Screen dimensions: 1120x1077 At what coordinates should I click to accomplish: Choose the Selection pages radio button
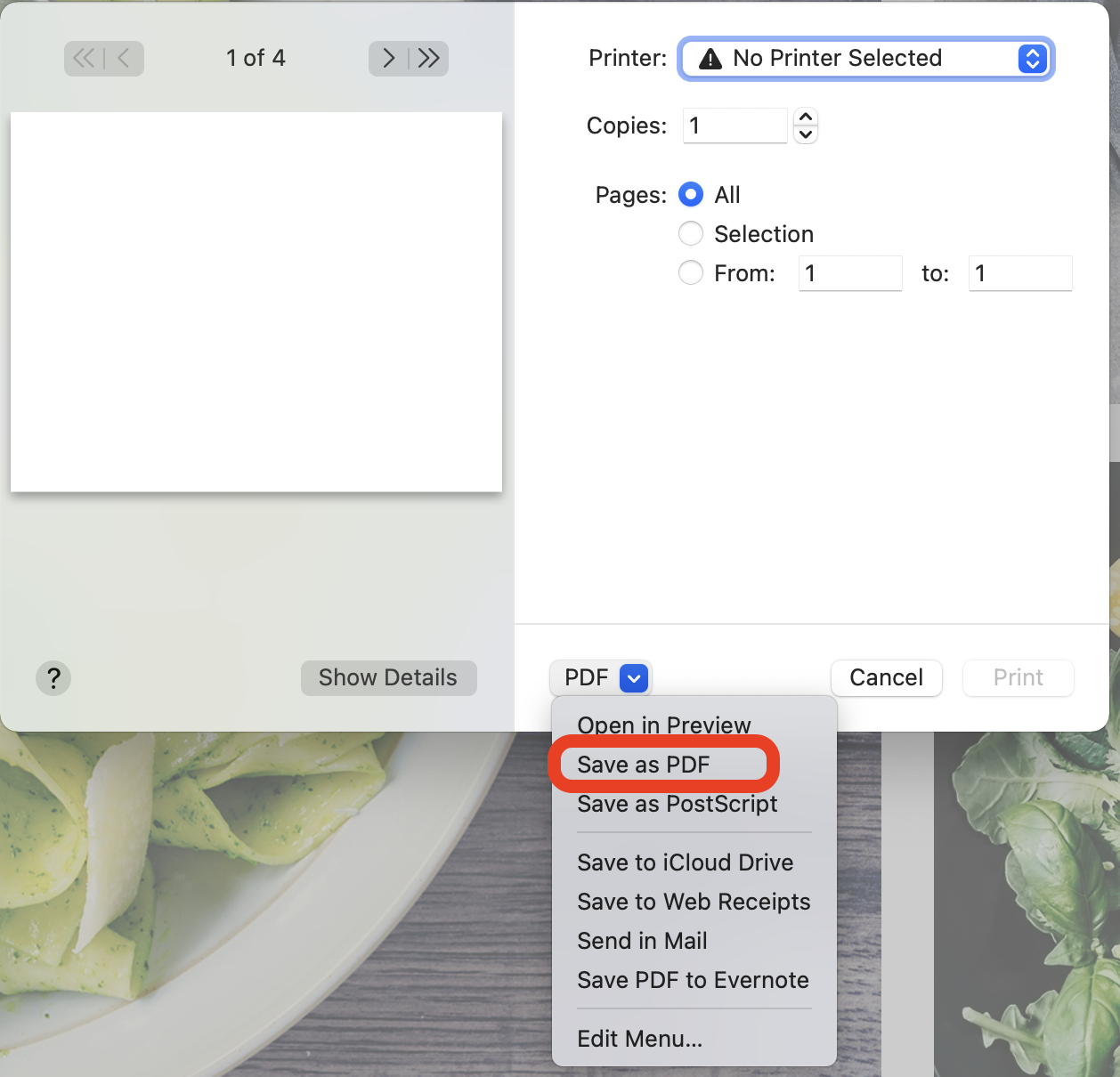pos(691,233)
